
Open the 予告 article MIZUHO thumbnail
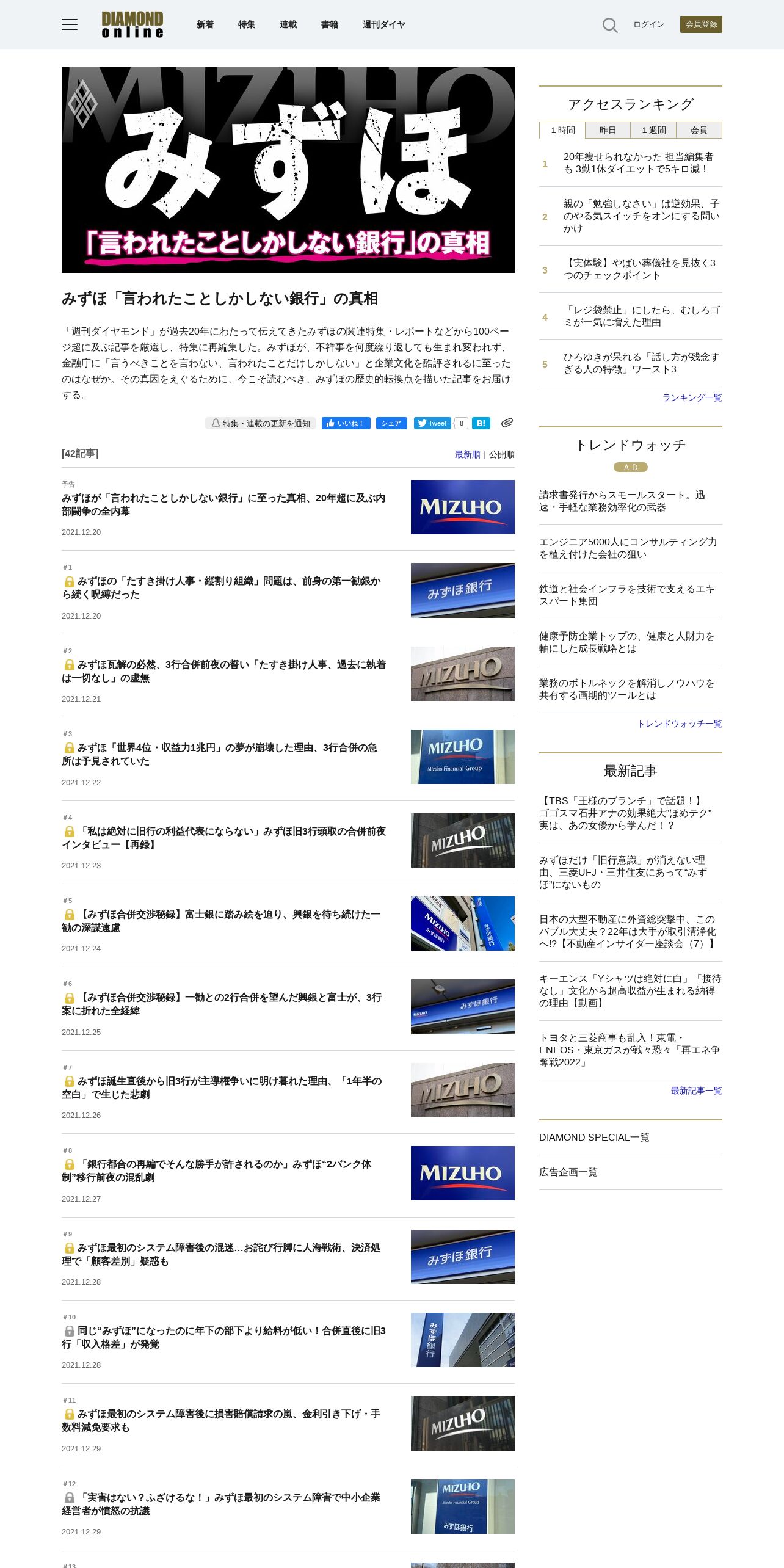463,507
